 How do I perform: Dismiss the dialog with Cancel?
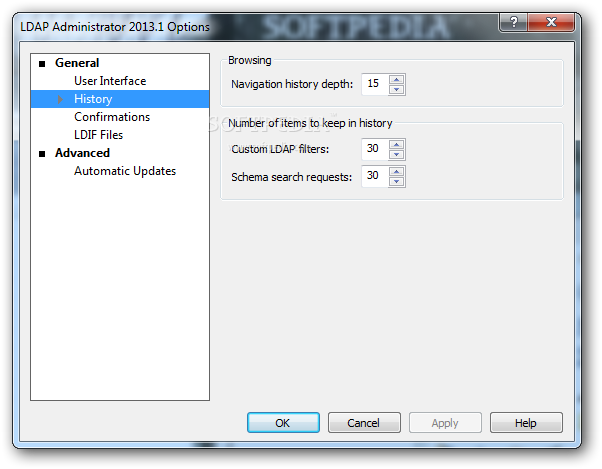[364, 423]
